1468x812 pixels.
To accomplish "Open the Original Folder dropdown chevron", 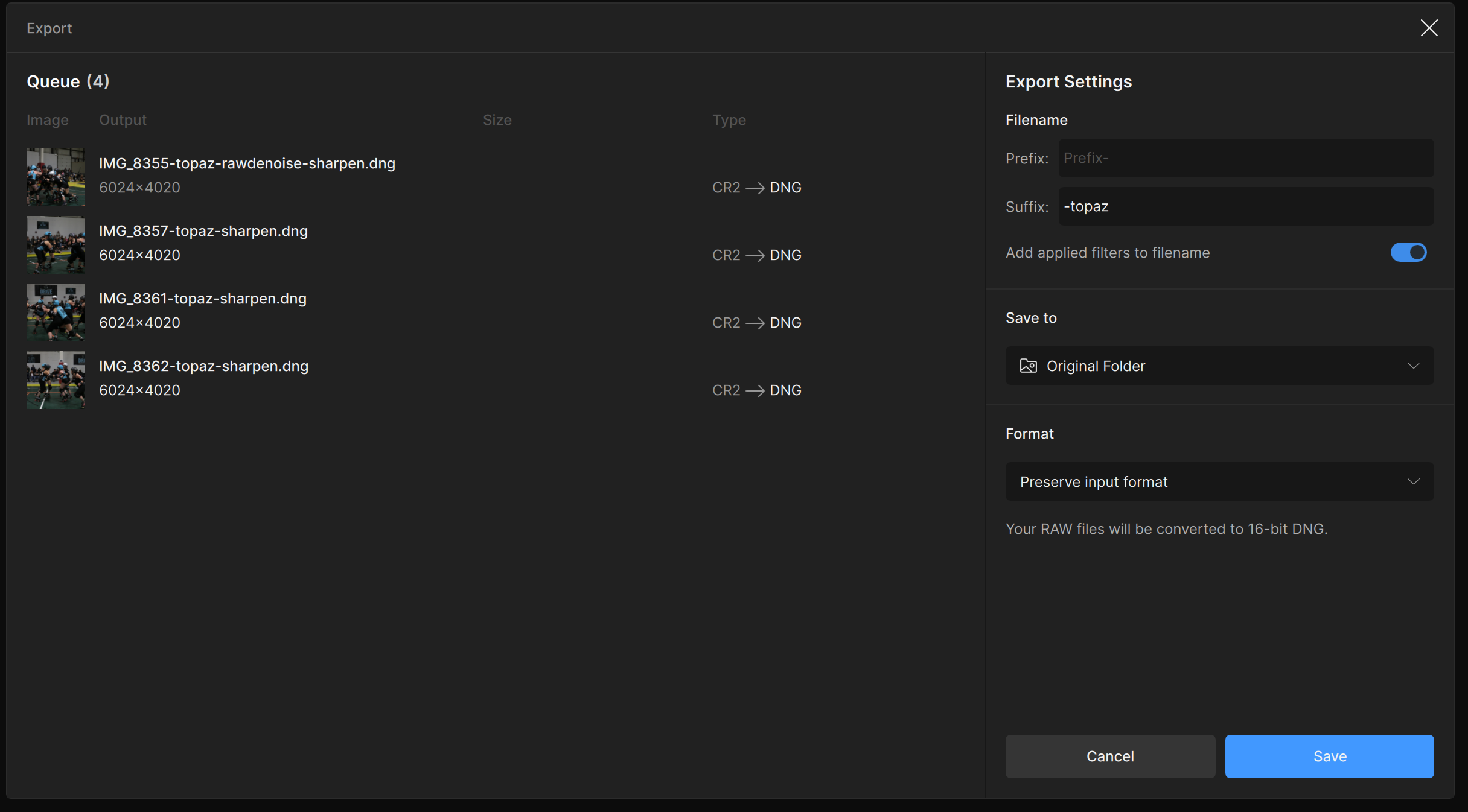I will [x=1413, y=366].
